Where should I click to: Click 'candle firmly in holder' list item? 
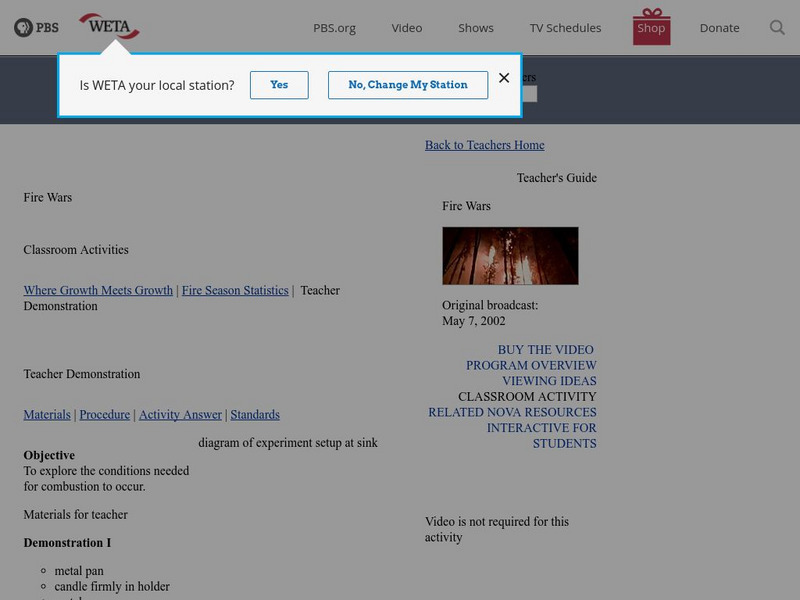(112, 586)
